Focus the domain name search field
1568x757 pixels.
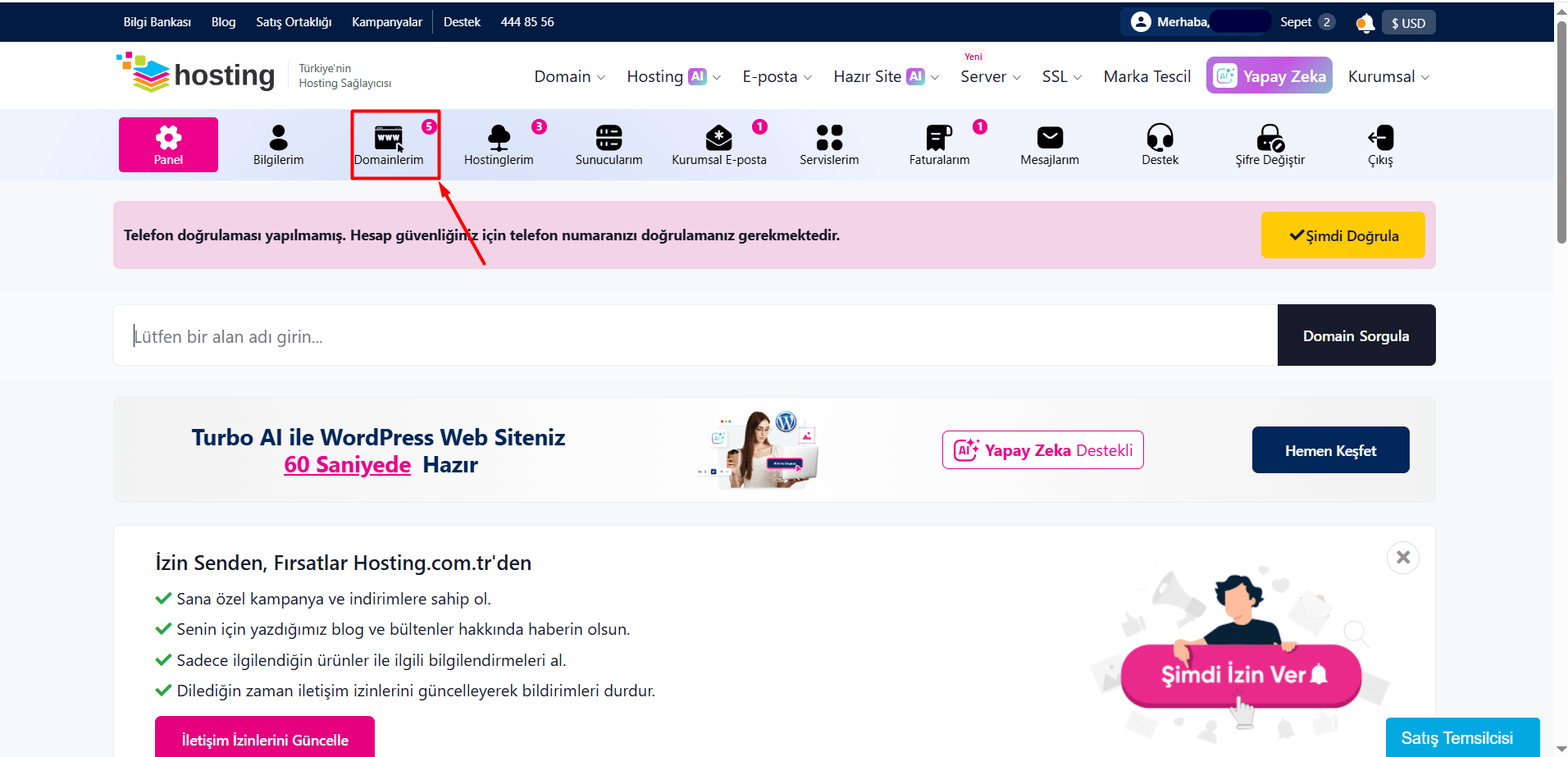pyautogui.click(x=695, y=335)
